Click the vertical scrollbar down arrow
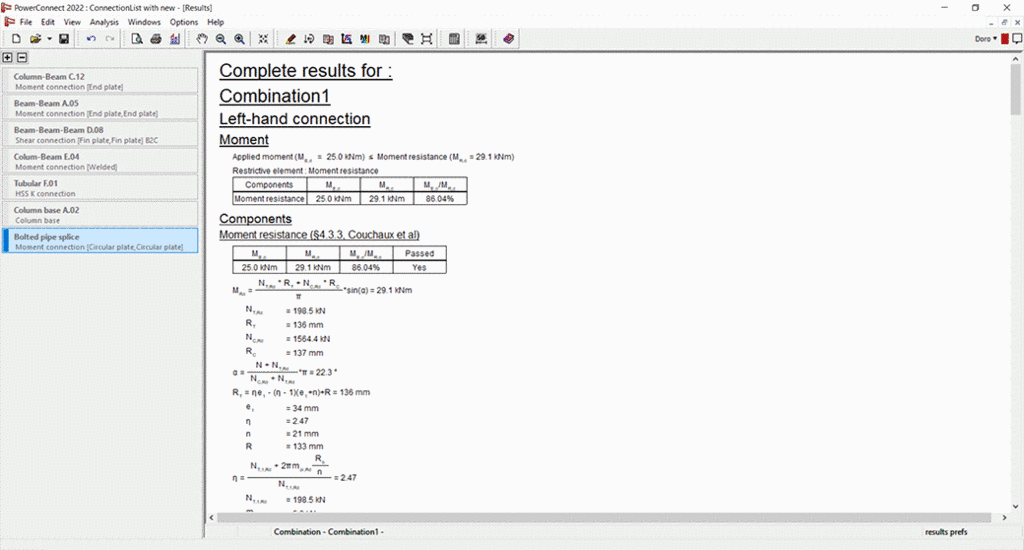The image size is (1024, 550). [1016, 506]
